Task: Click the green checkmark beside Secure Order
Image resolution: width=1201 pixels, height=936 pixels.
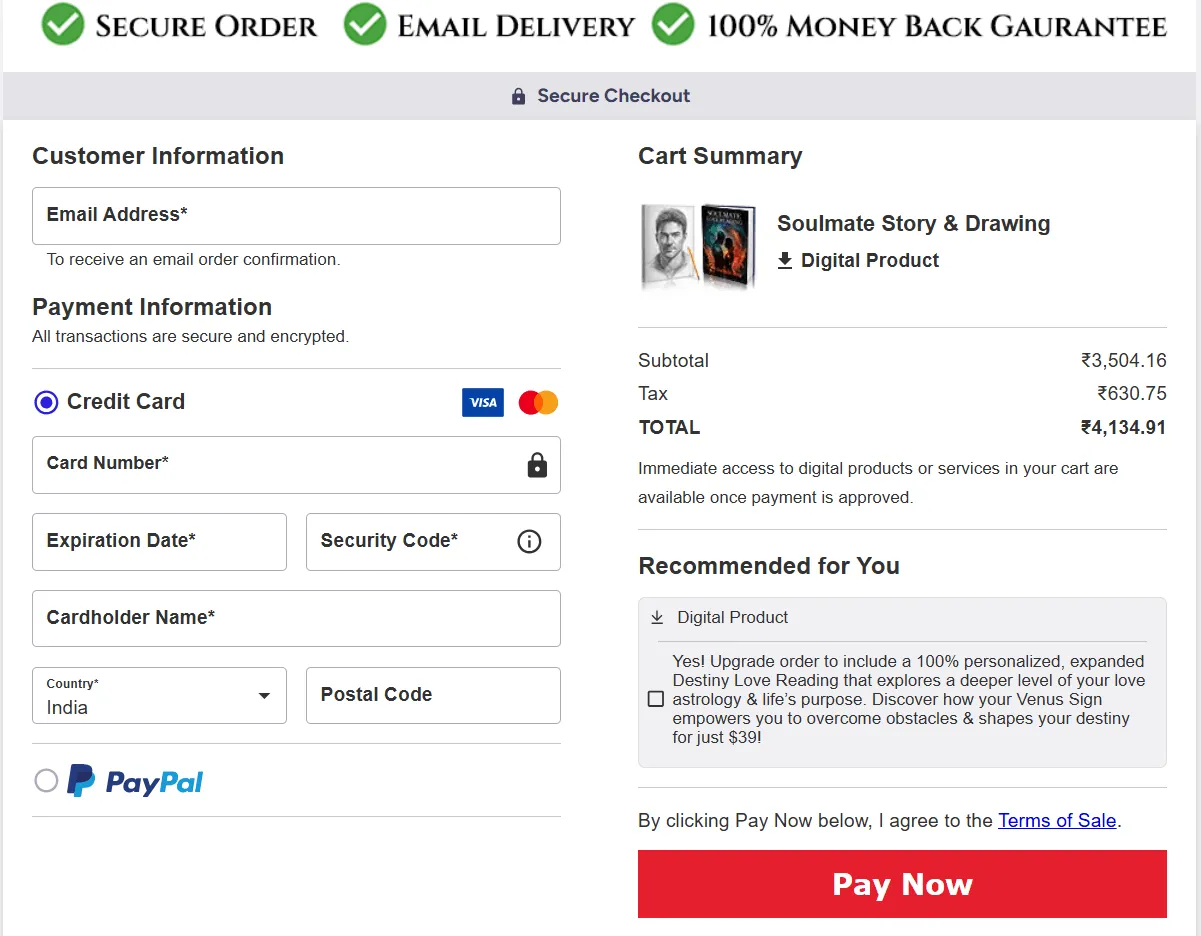Action: point(62,24)
